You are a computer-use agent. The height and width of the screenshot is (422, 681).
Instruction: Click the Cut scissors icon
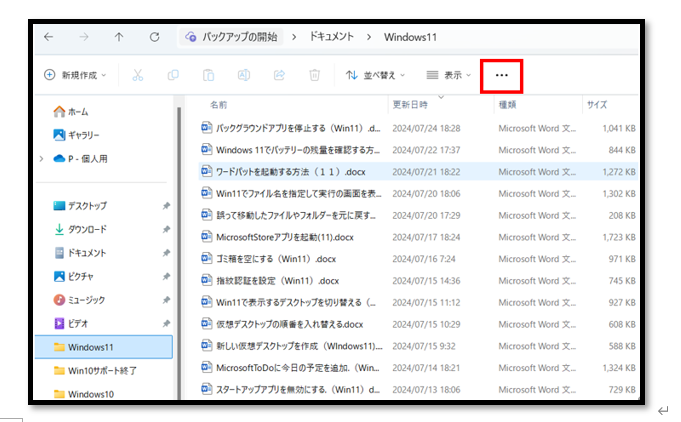pos(138,75)
